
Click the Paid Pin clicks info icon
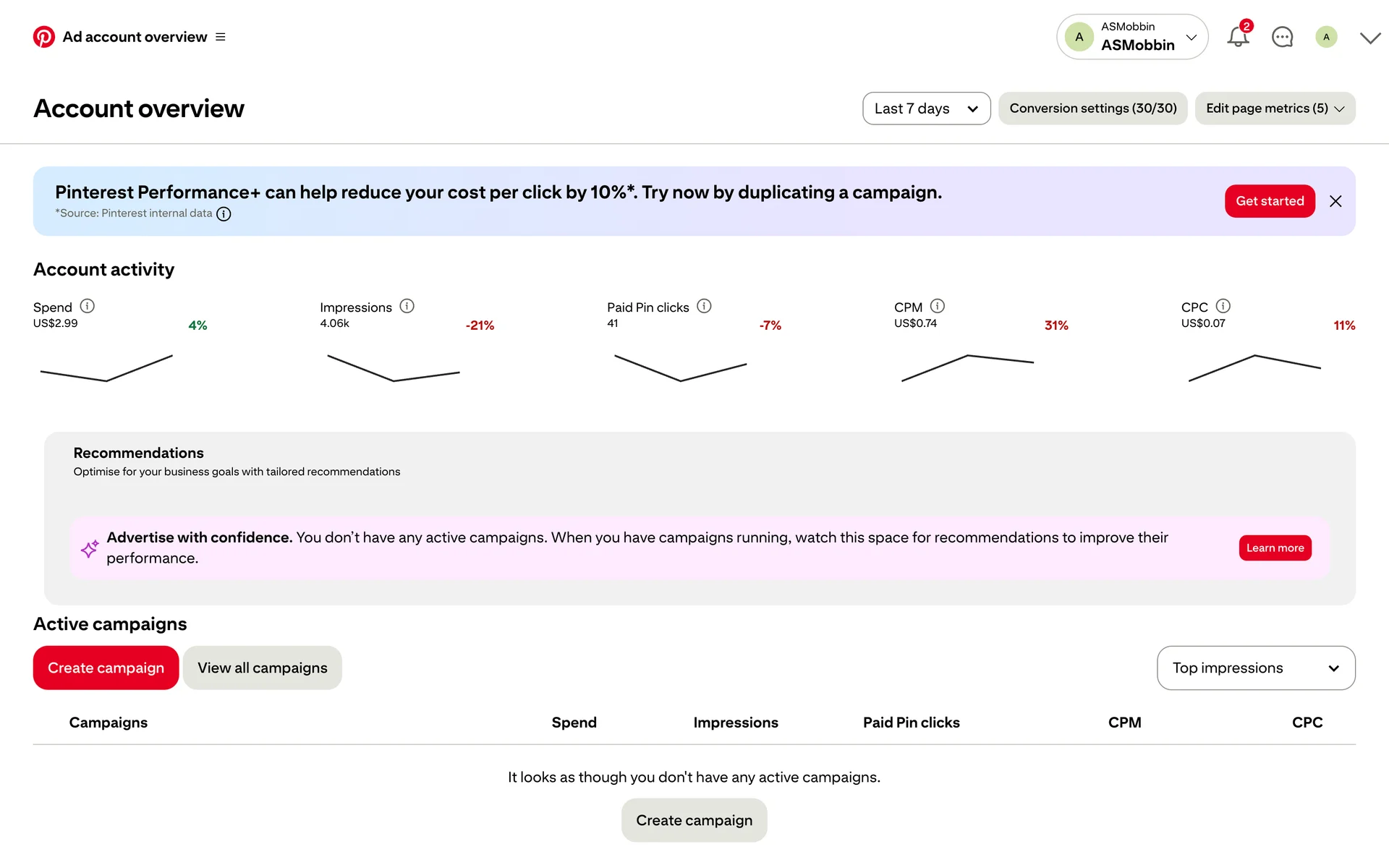coord(704,306)
